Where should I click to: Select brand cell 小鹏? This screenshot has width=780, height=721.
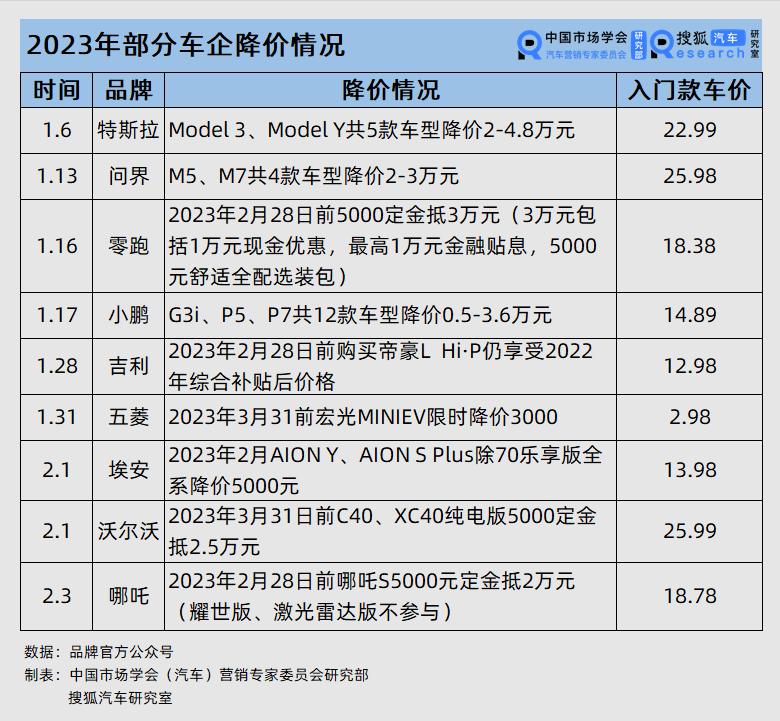(129, 315)
